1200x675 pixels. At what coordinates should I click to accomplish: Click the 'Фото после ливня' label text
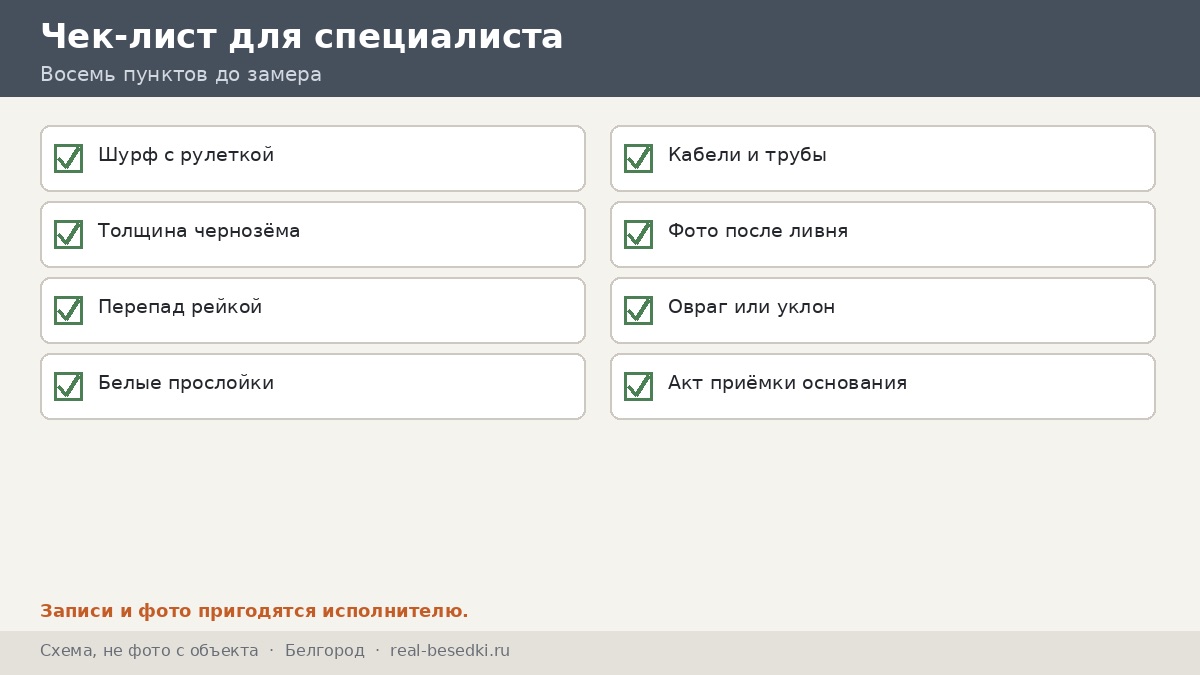click(758, 231)
